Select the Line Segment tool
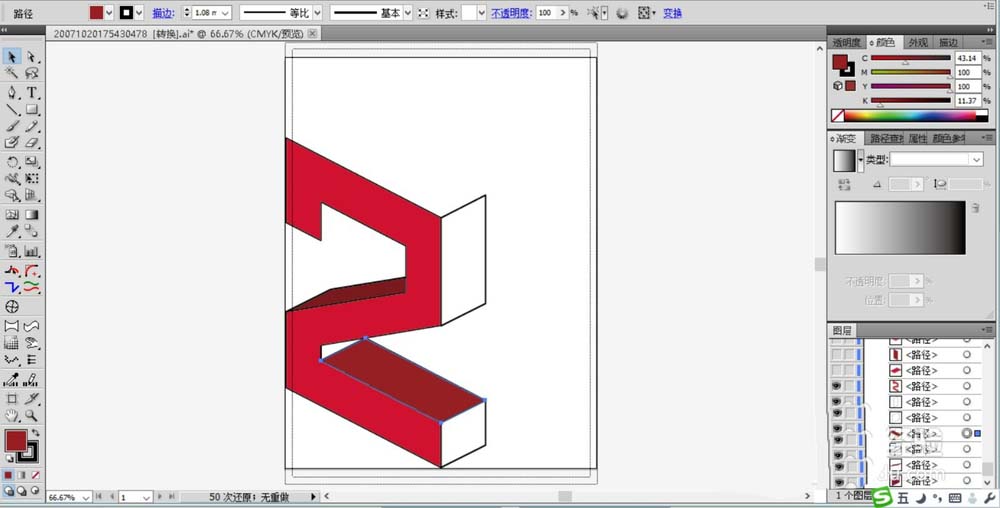The image size is (1000, 508). tap(11, 110)
